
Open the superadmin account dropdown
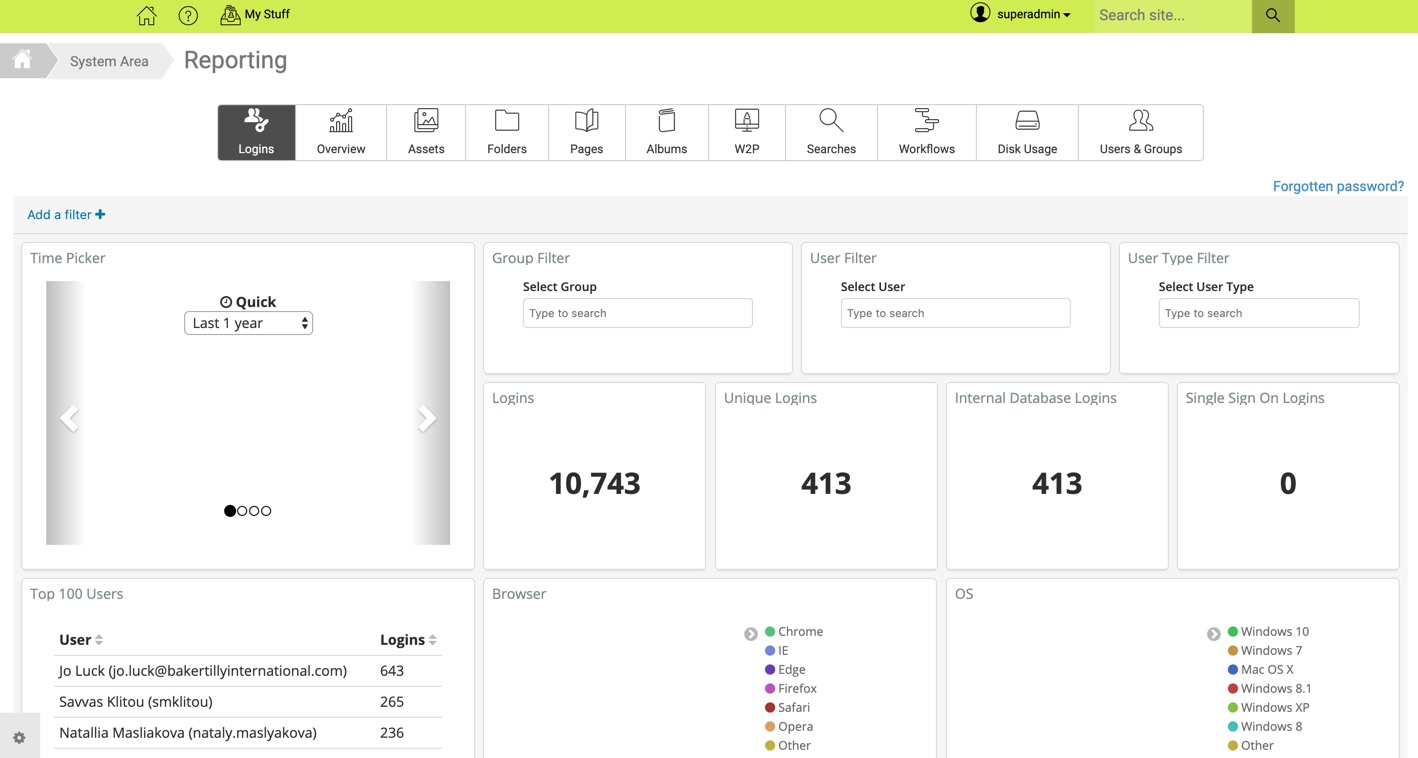coord(1033,14)
